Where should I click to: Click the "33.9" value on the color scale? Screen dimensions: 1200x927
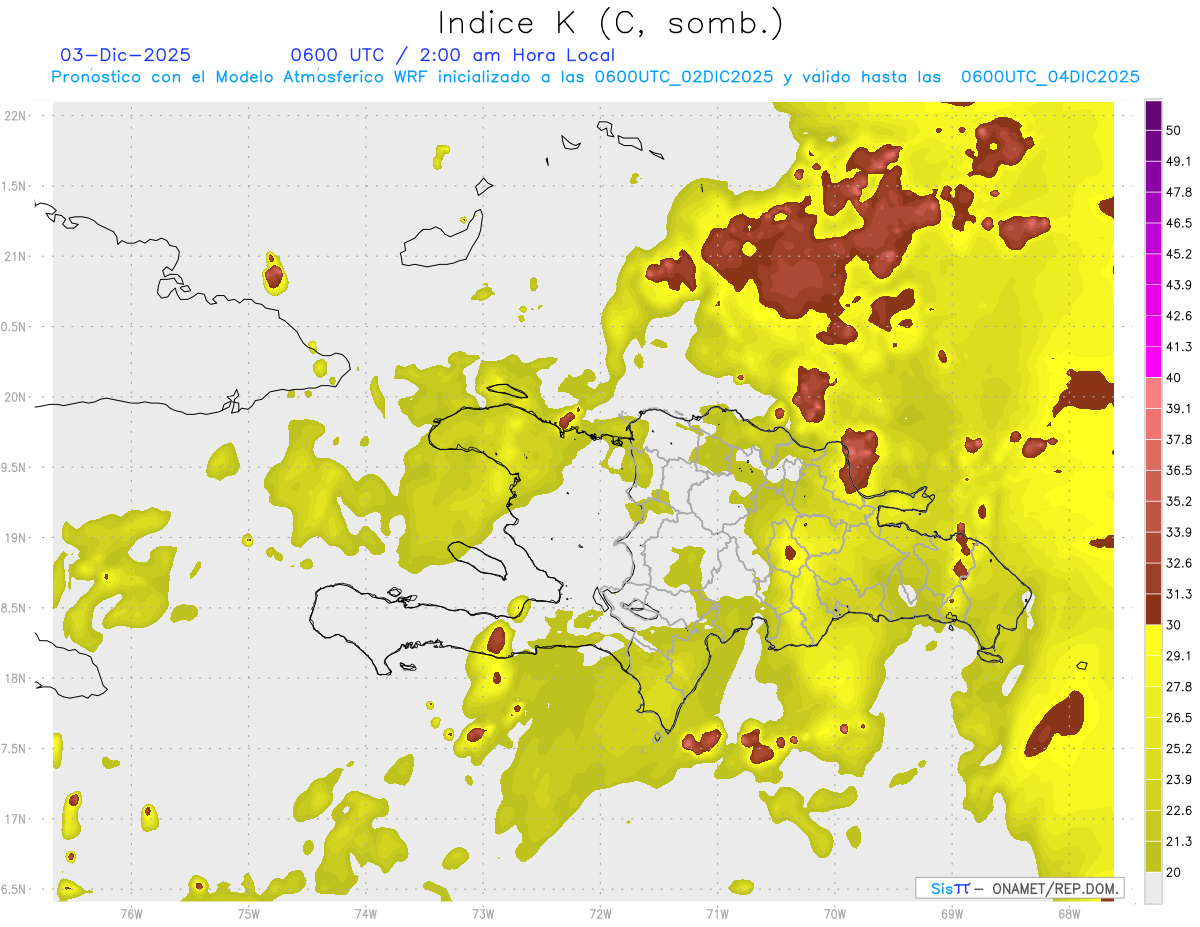point(1179,532)
